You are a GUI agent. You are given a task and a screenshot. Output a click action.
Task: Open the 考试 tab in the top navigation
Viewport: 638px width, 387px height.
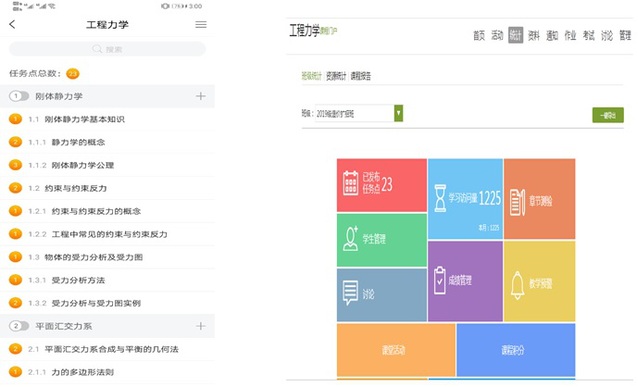(588, 35)
